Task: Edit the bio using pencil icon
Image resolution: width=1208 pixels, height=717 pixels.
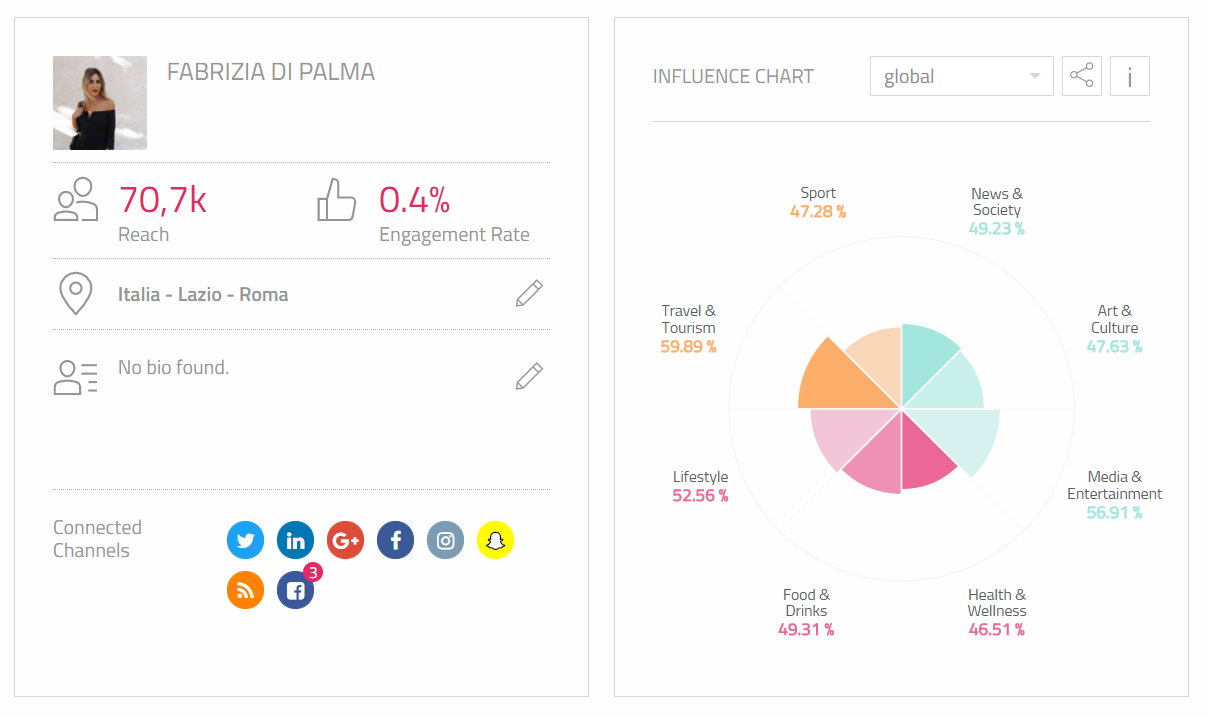Action: 529,376
